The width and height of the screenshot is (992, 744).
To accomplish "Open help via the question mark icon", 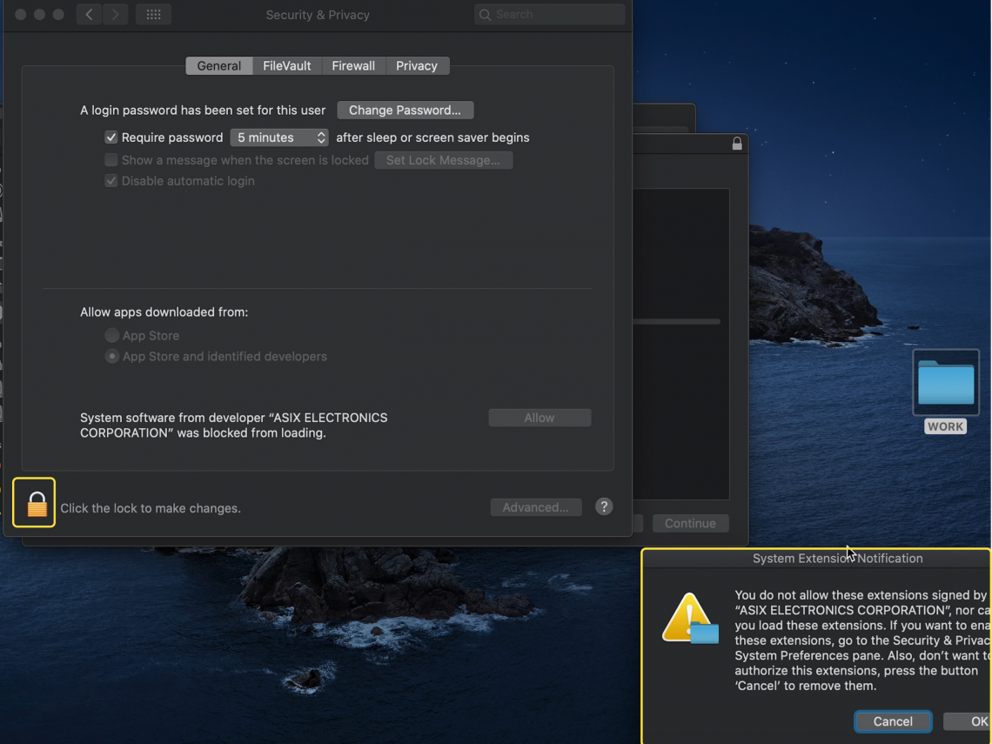I will point(604,507).
